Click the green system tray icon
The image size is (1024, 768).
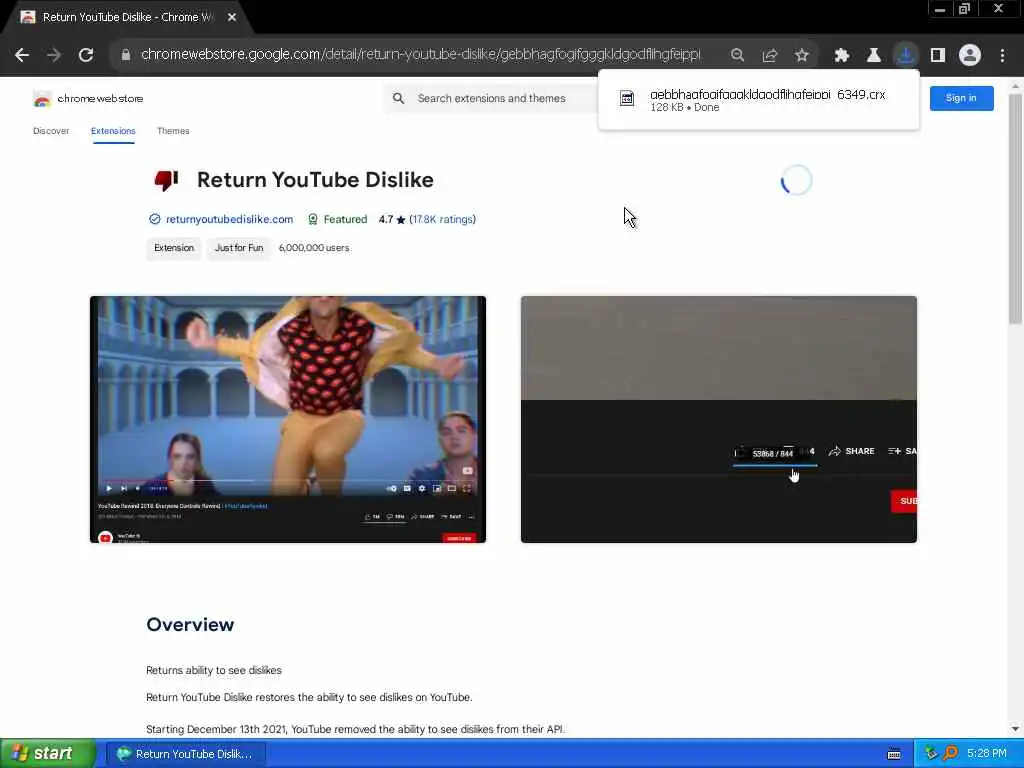tap(931, 754)
